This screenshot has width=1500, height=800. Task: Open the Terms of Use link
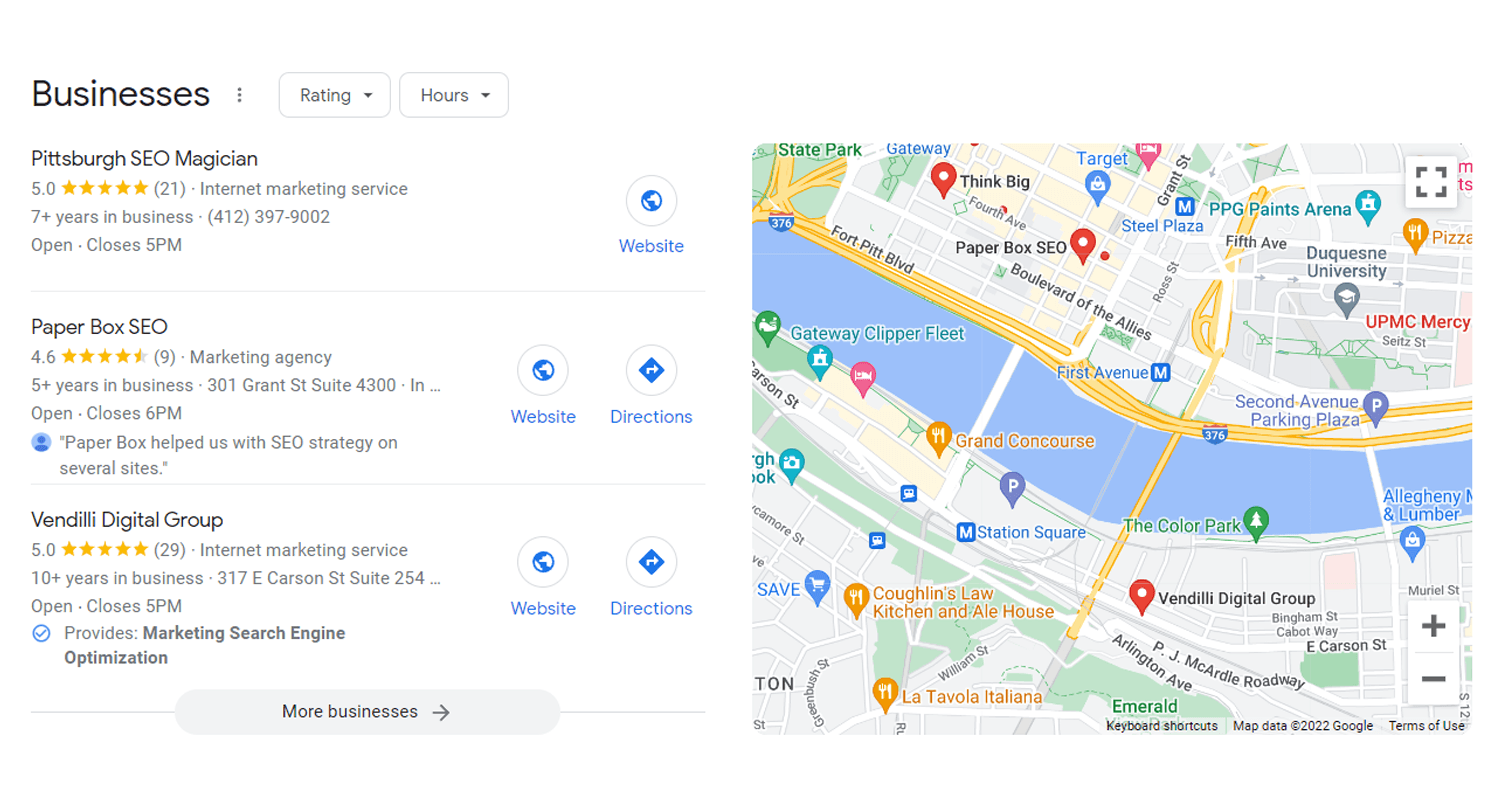pos(1426,725)
